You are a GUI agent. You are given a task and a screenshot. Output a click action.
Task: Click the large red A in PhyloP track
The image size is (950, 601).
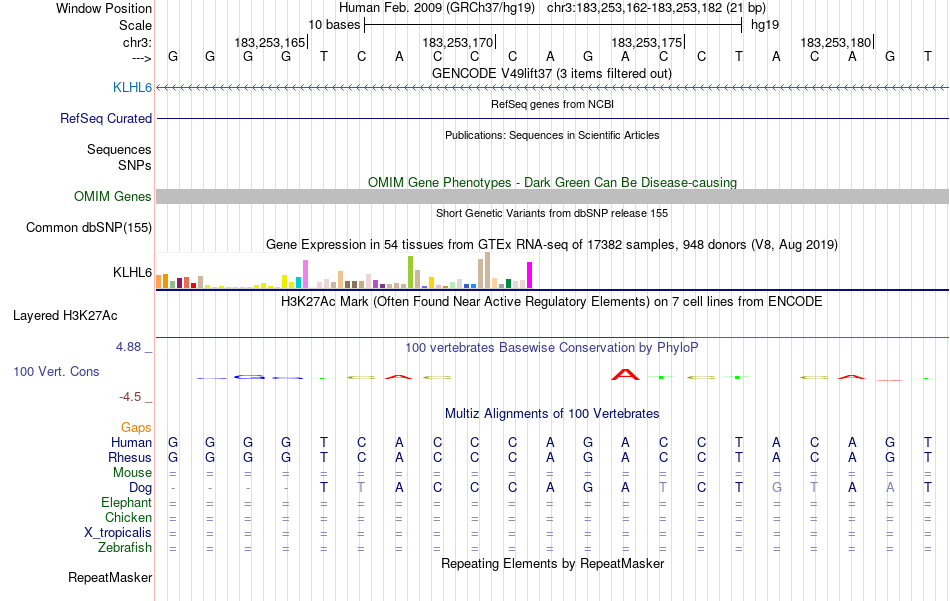tap(625, 374)
